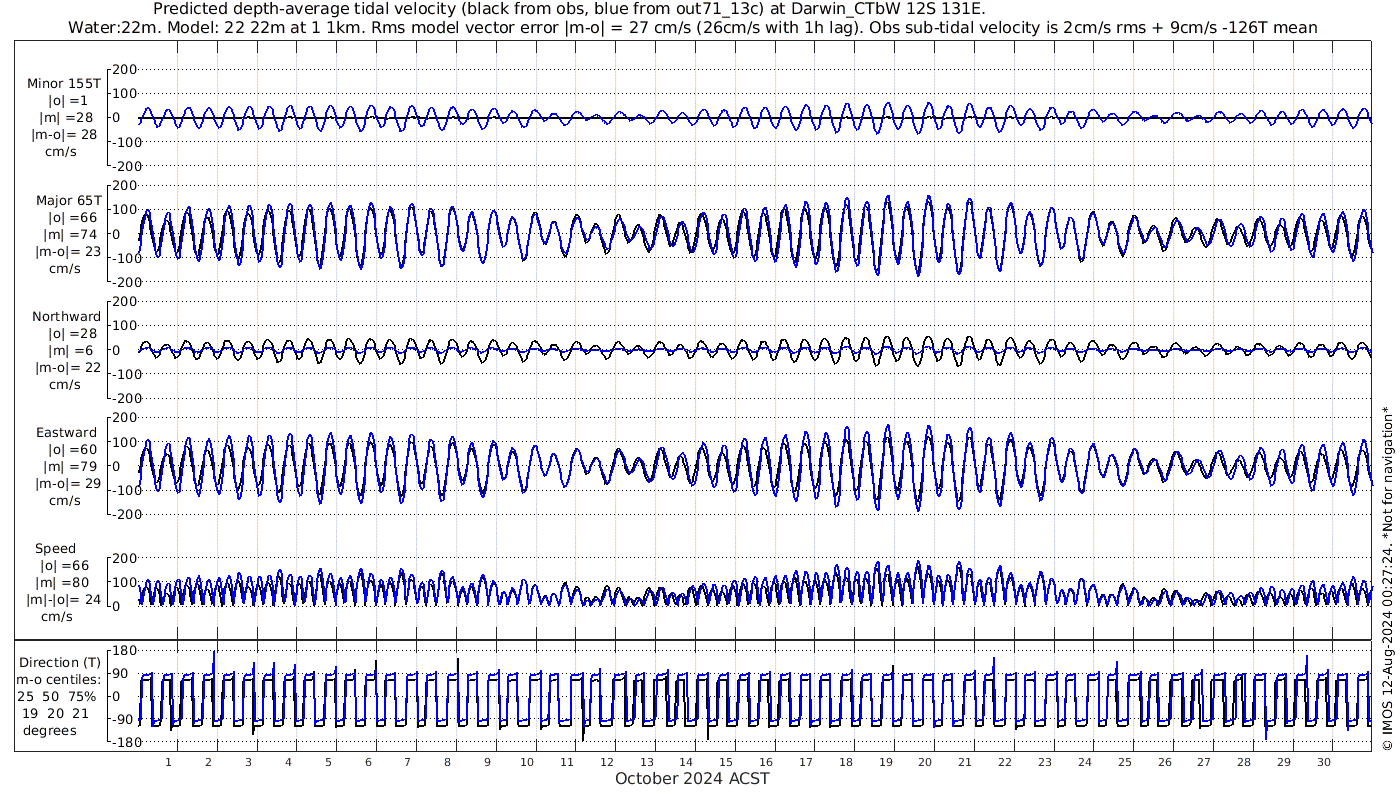The width and height of the screenshot is (1400, 800).
Task: Click 'm-o centiles:' in the Direction panel
Action: [61, 680]
